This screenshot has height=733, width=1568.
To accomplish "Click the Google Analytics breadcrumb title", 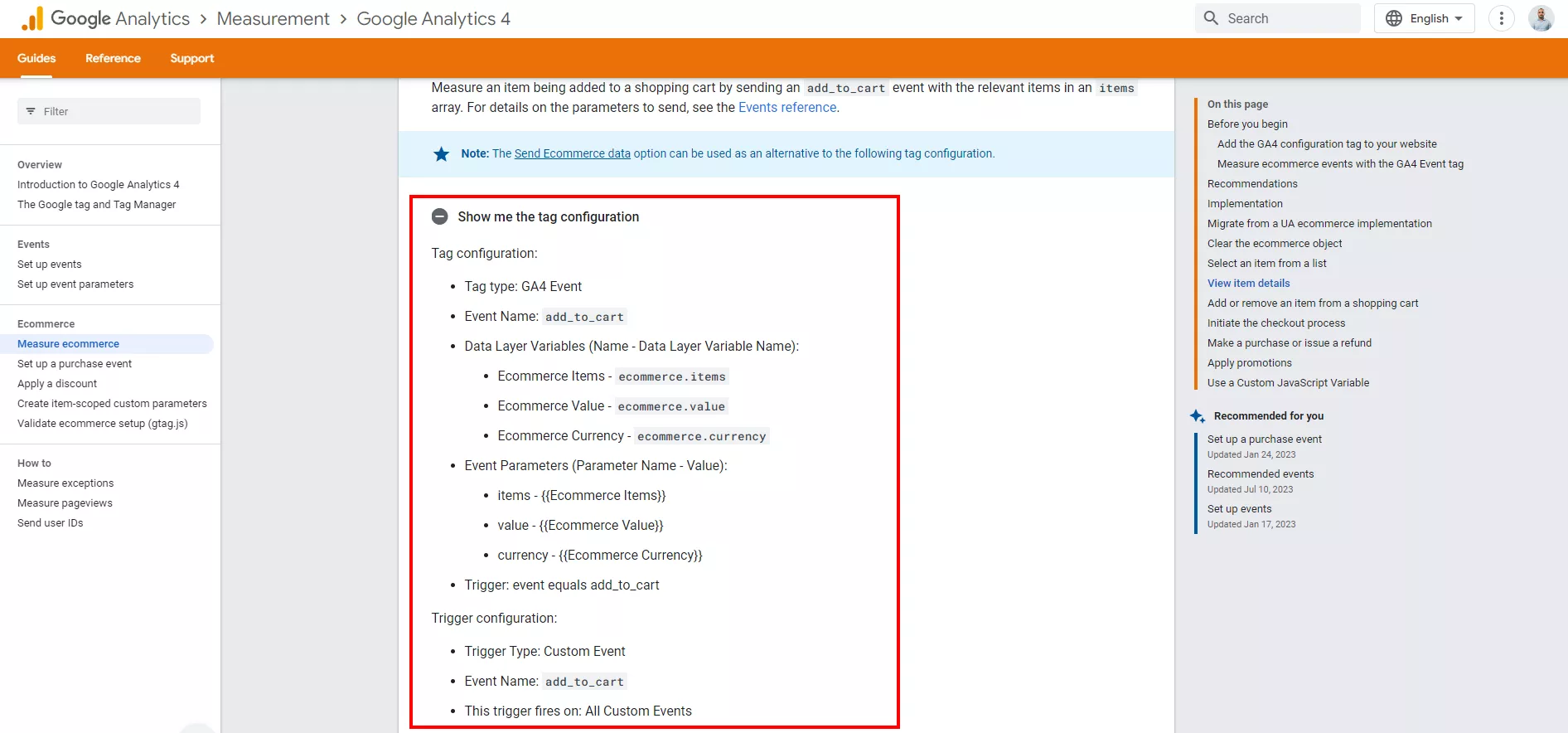I will [x=120, y=19].
